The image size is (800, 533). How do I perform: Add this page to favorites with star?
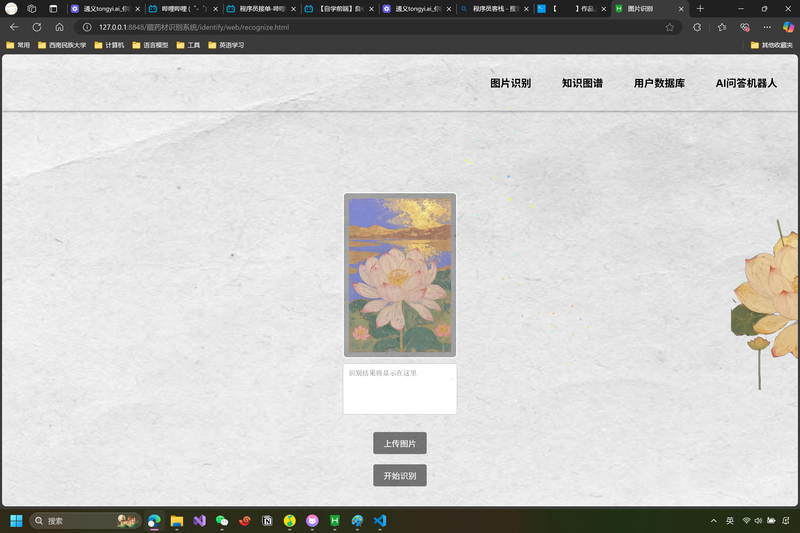(x=669, y=28)
